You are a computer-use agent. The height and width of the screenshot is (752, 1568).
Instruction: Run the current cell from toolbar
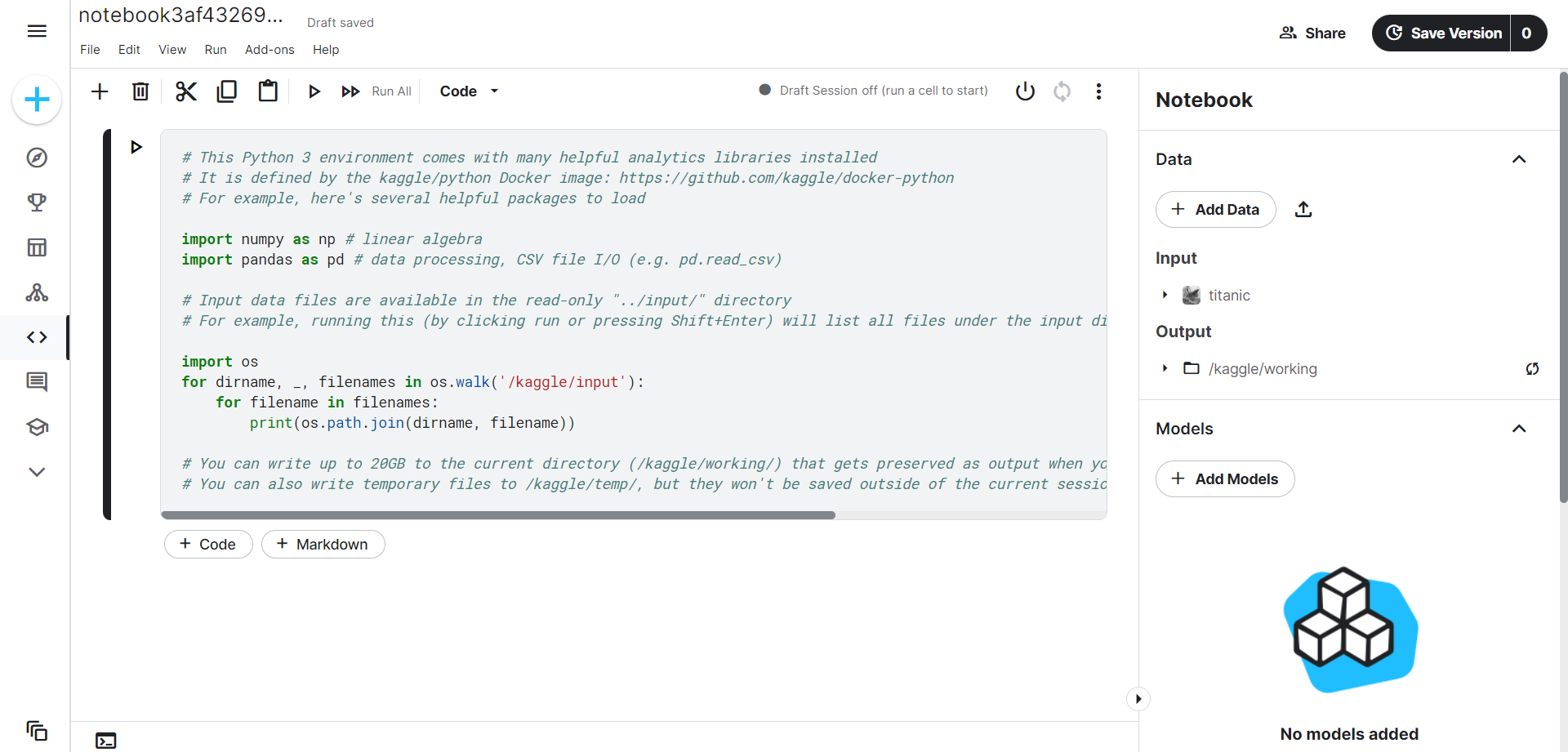point(314,91)
